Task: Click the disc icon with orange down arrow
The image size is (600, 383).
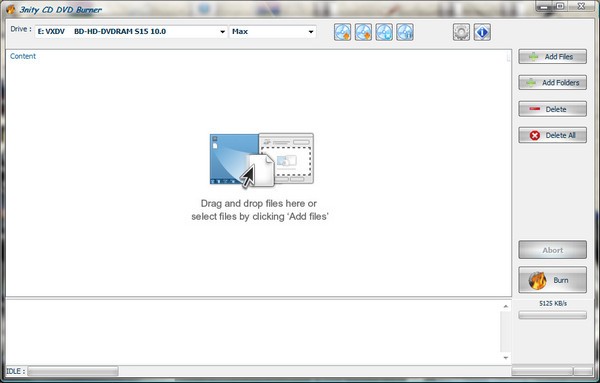Action: click(x=363, y=32)
